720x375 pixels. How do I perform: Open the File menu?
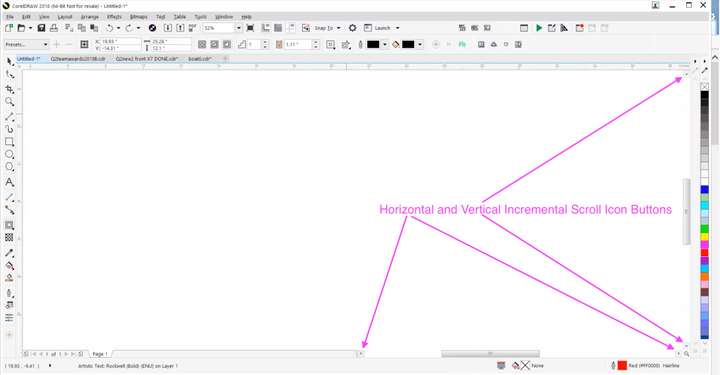point(10,17)
